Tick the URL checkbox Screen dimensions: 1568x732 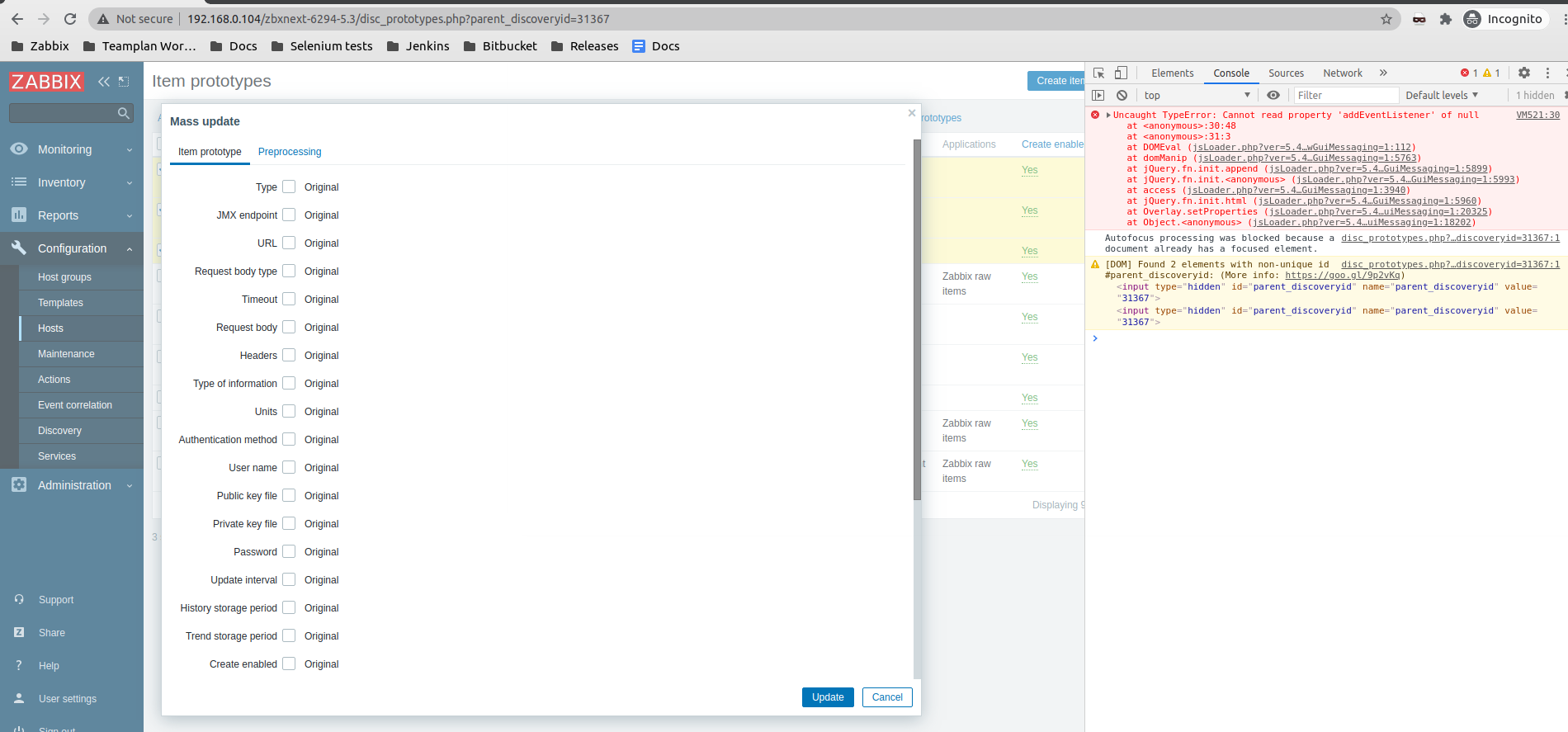click(289, 243)
